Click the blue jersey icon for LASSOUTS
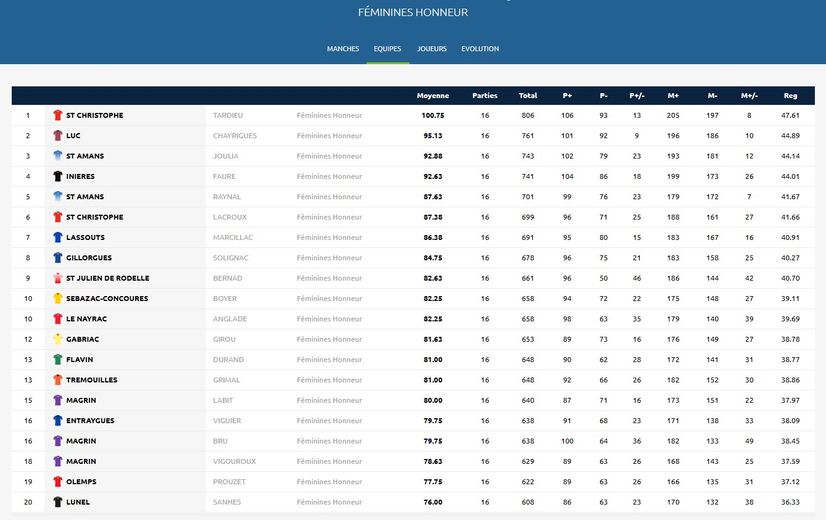Image resolution: width=826 pixels, height=520 pixels. pyautogui.click(x=58, y=238)
